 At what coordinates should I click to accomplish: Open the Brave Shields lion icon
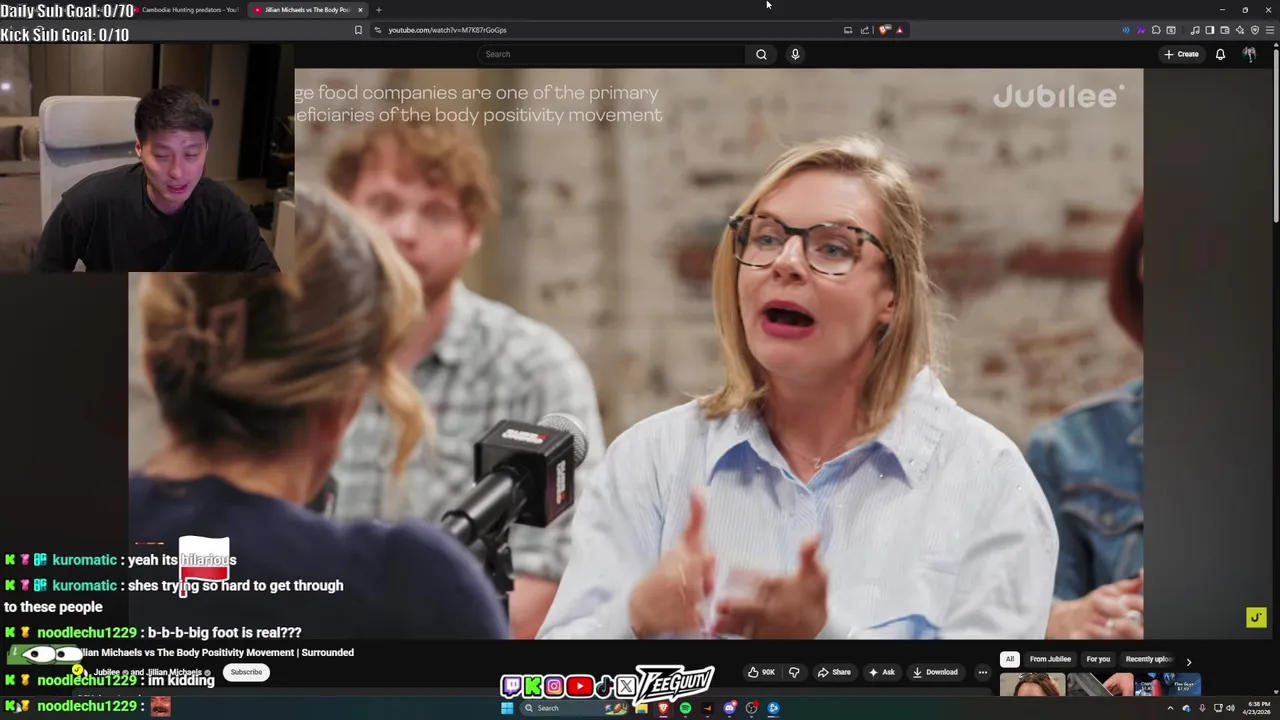[885, 30]
